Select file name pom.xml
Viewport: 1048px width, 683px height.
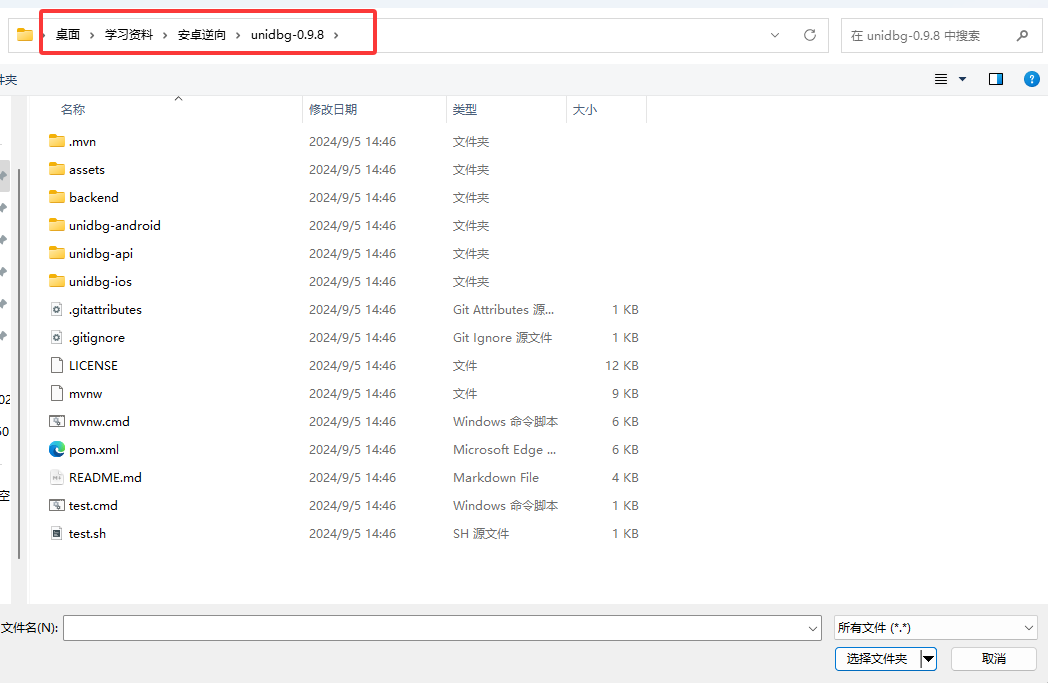(x=94, y=450)
